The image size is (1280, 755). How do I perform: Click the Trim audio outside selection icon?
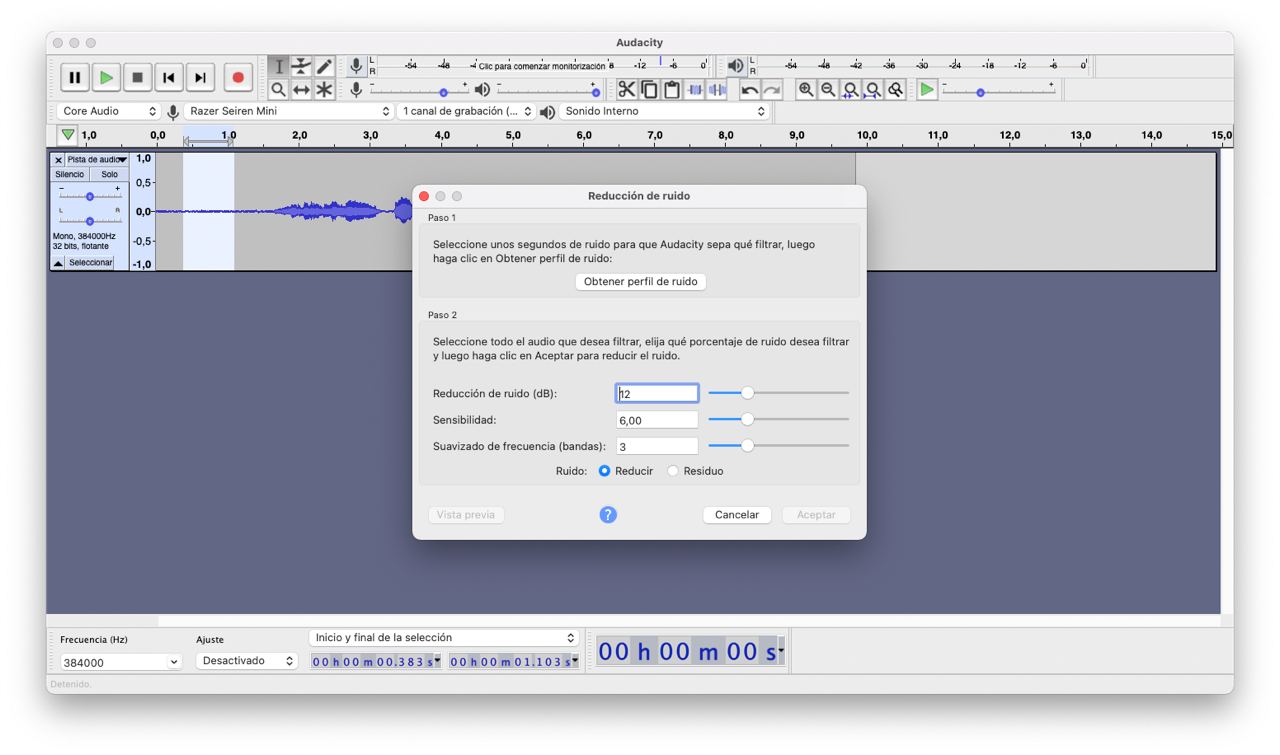pos(695,89)
